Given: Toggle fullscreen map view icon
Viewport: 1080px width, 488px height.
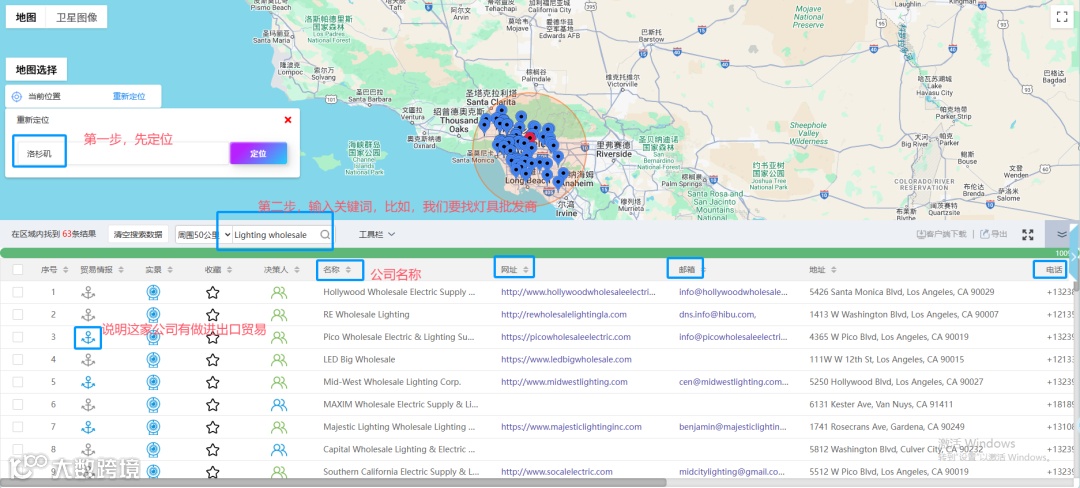Looking at the screenshot, I should [x=1061, y=16].
